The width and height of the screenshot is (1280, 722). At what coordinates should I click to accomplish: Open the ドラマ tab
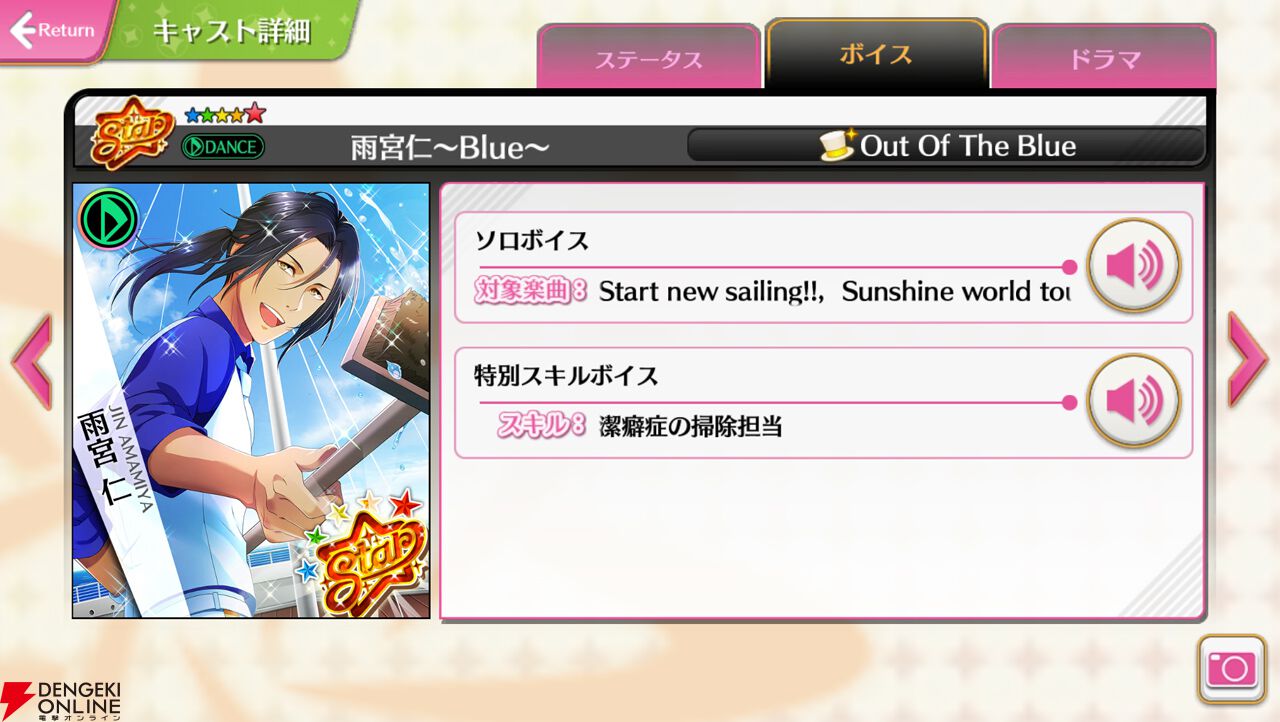pos(1104,58)
